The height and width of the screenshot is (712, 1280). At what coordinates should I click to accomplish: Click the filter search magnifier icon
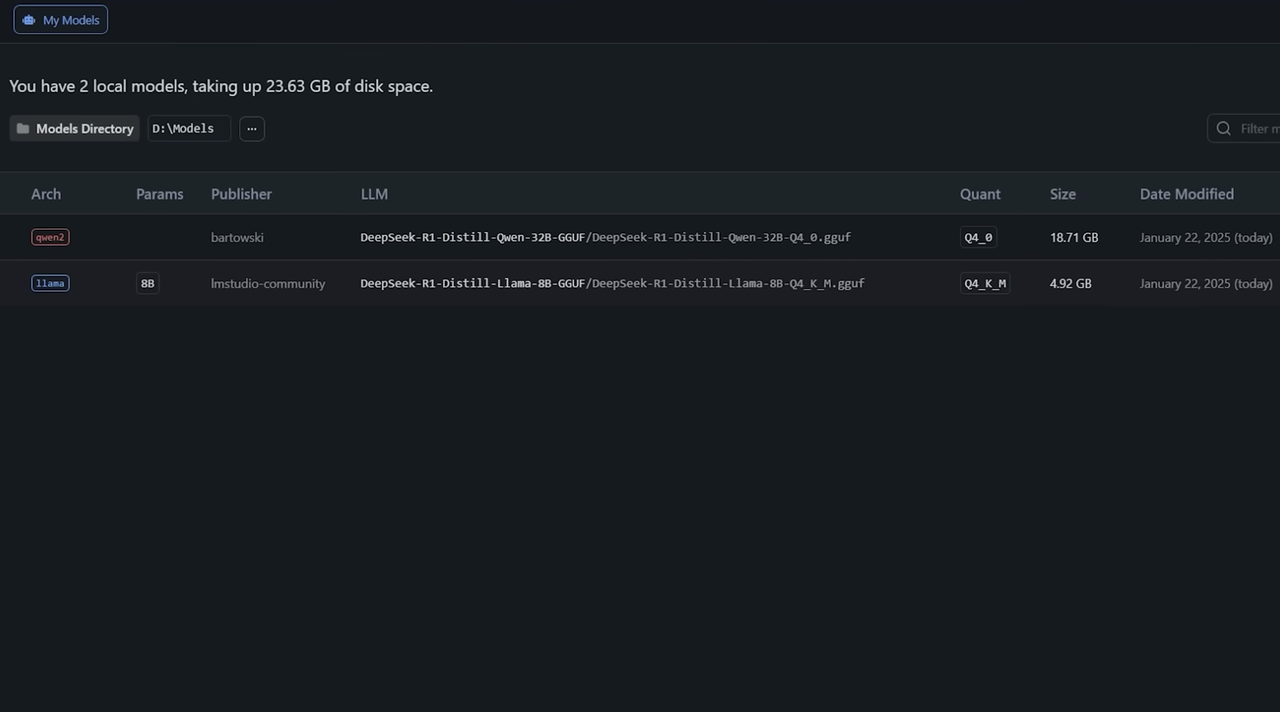tap(1224, 129)
